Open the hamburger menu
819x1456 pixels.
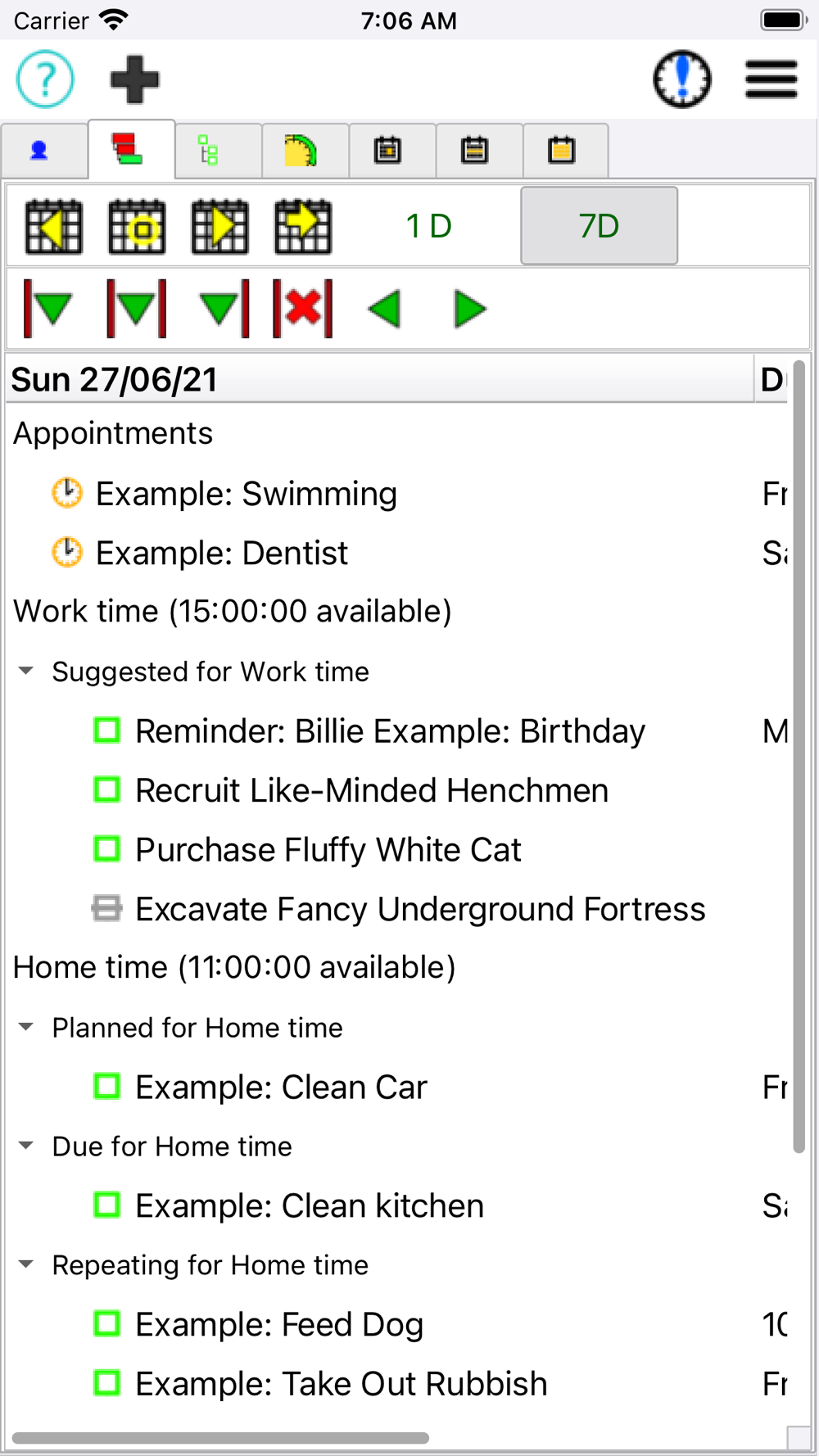[x=771, y=79]
